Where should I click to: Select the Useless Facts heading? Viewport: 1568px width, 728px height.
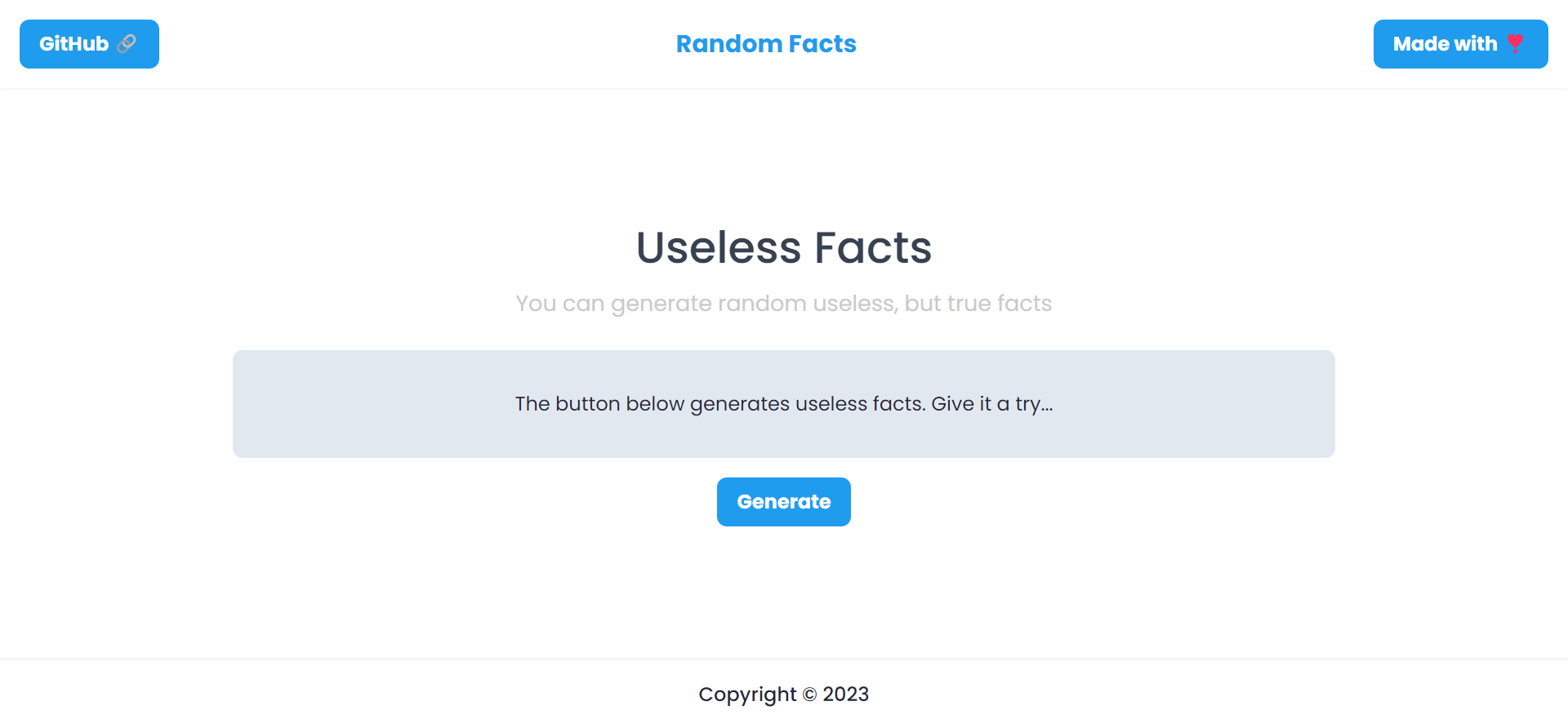tap(783, 247)
